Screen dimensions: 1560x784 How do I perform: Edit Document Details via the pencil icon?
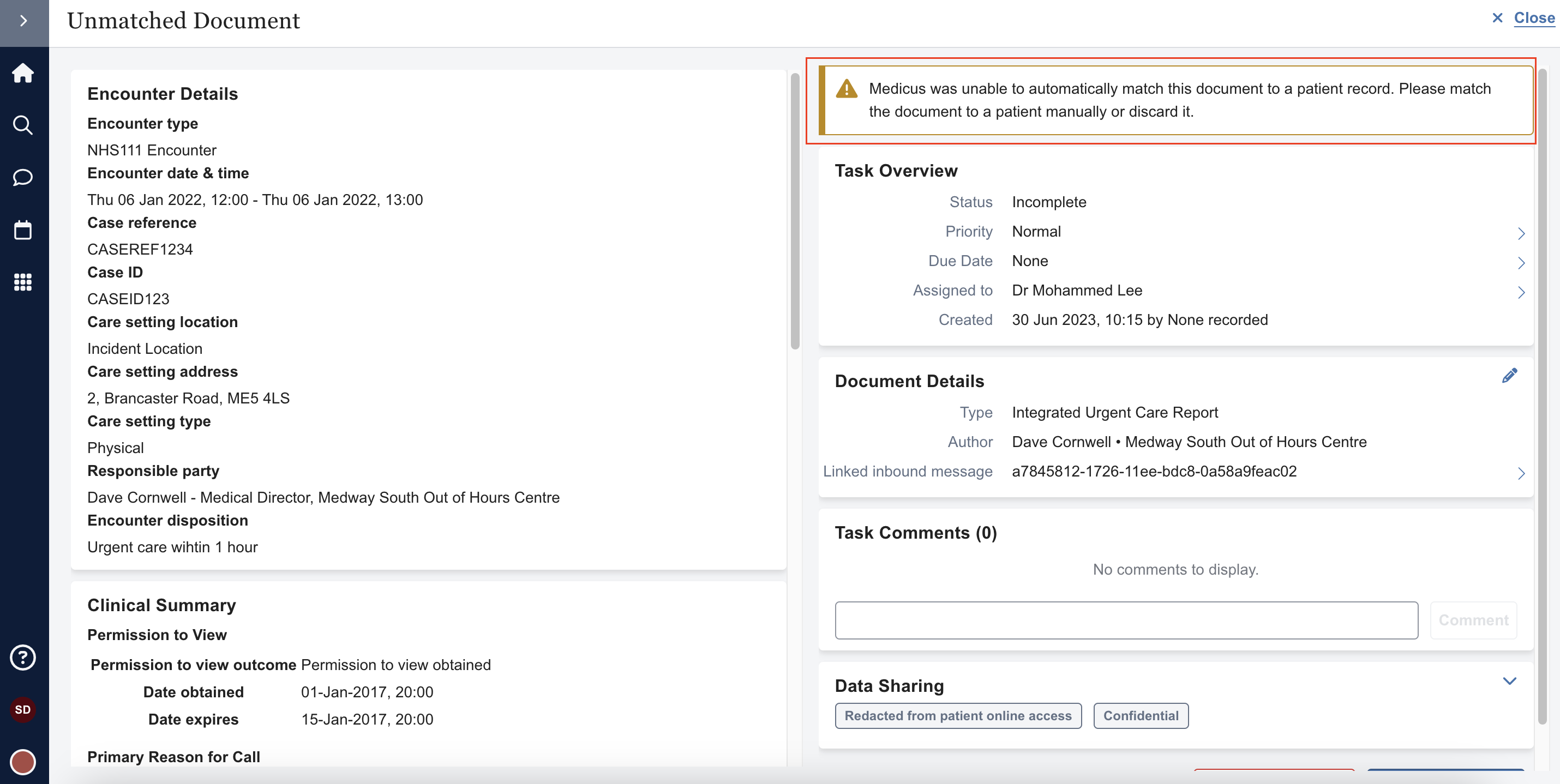tap(1510, 375)
